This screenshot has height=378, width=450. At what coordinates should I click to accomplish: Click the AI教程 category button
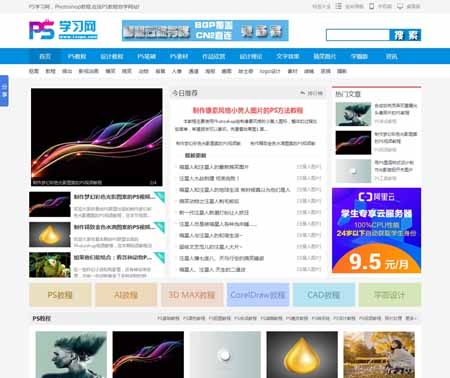126,295
